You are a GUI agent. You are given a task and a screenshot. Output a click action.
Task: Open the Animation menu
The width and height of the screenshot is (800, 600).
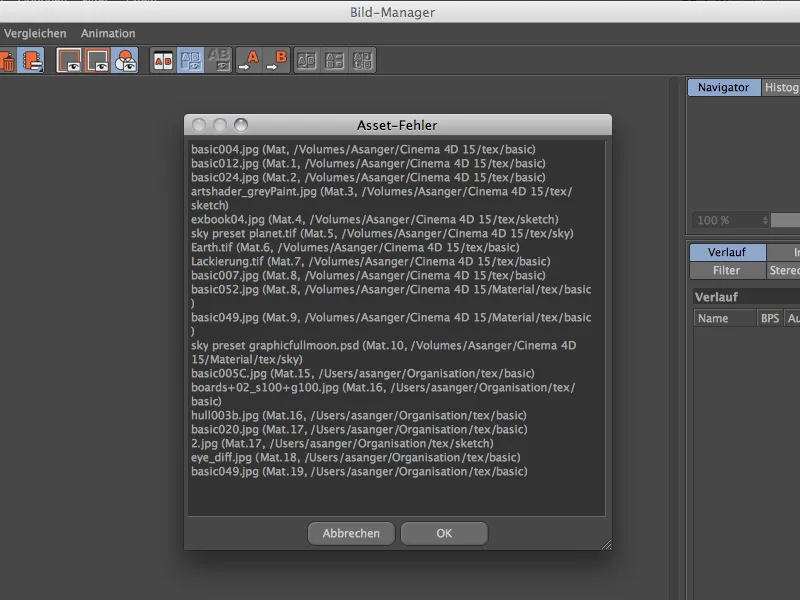click(108, 34)
